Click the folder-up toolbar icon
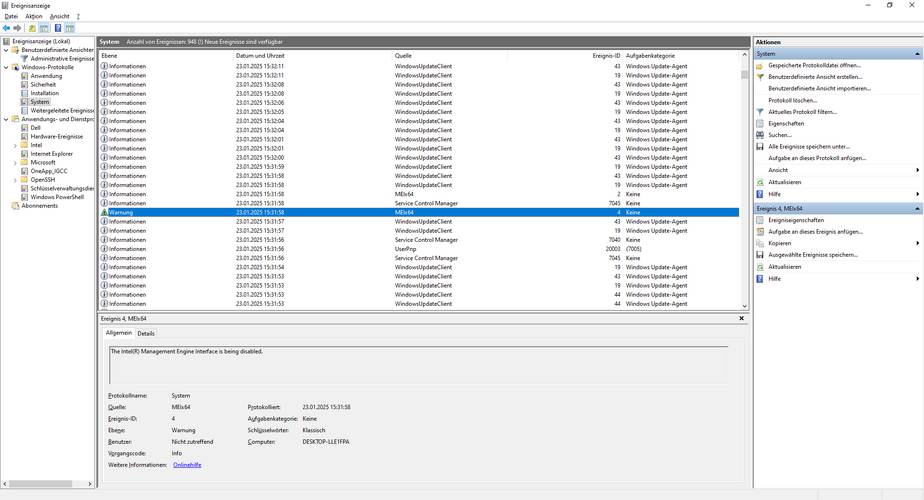This screenshot has height=500, width=924. point(32,28)
